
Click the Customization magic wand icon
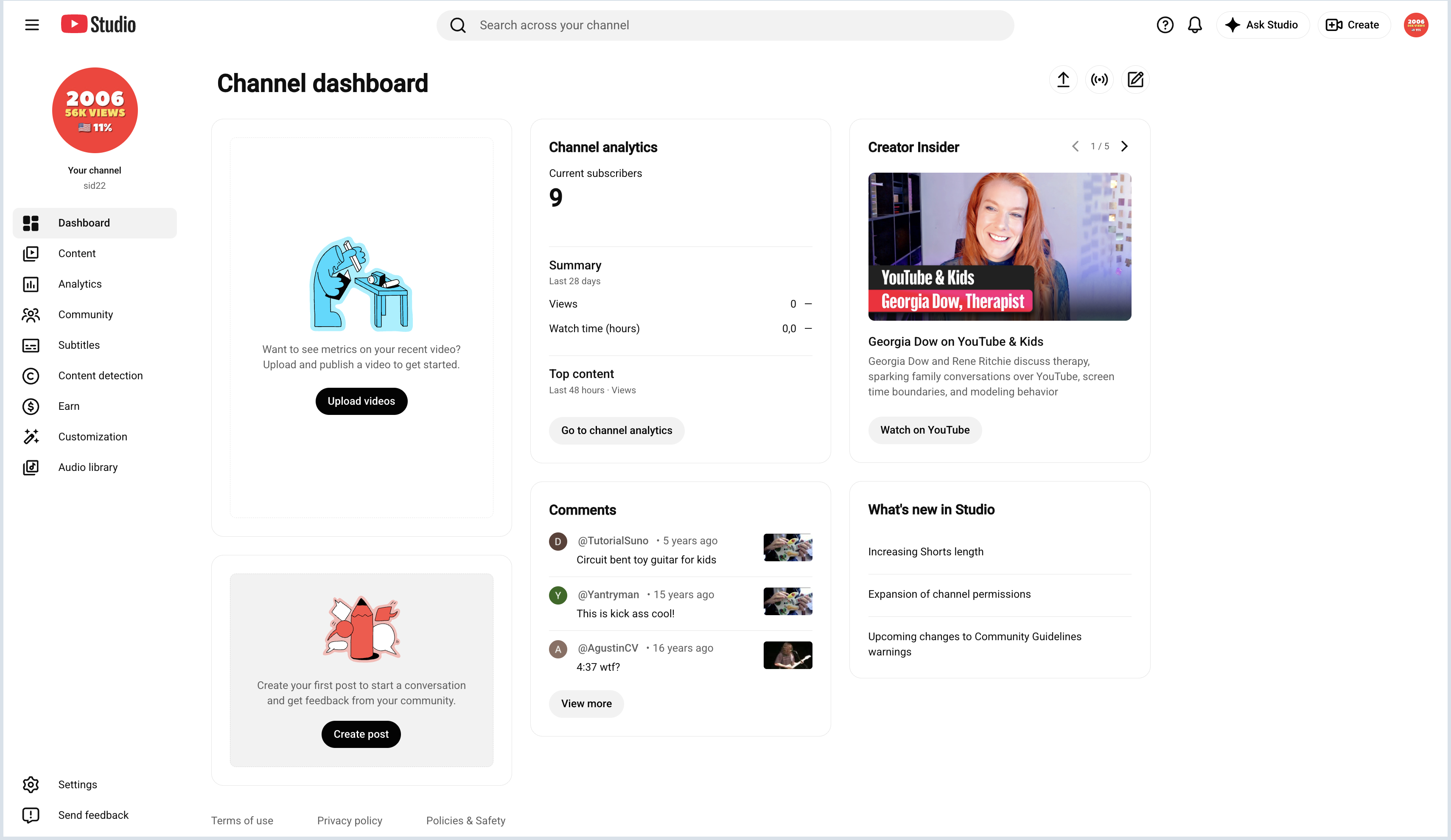point(31,437)
